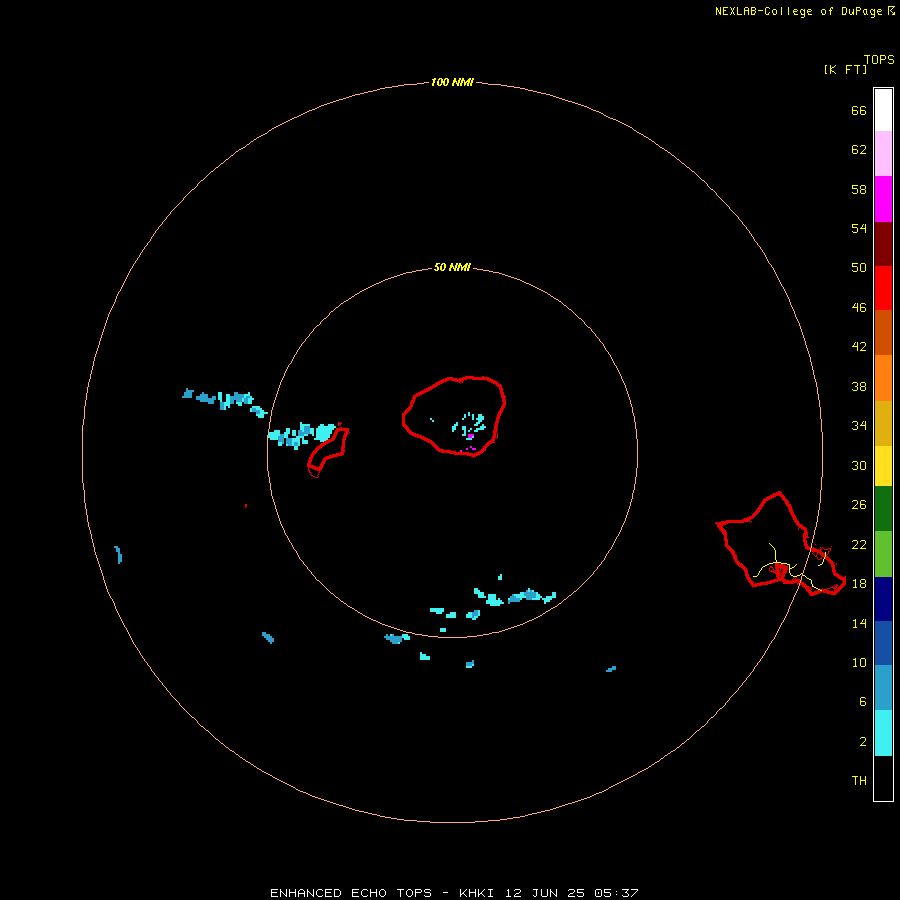Pick the bright magenta legend color segment

pos(883,199)
